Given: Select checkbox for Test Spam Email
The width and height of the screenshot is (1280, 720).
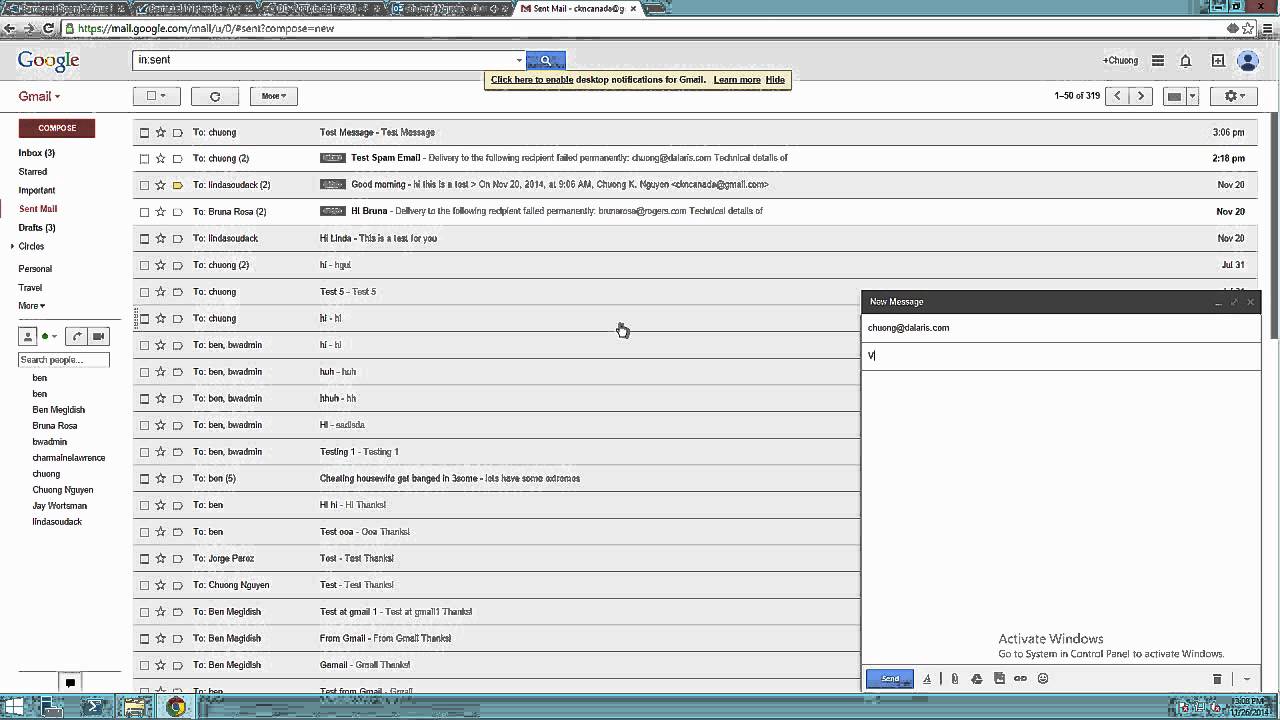Looking at the screenshot, I should [x=144, y=158].
